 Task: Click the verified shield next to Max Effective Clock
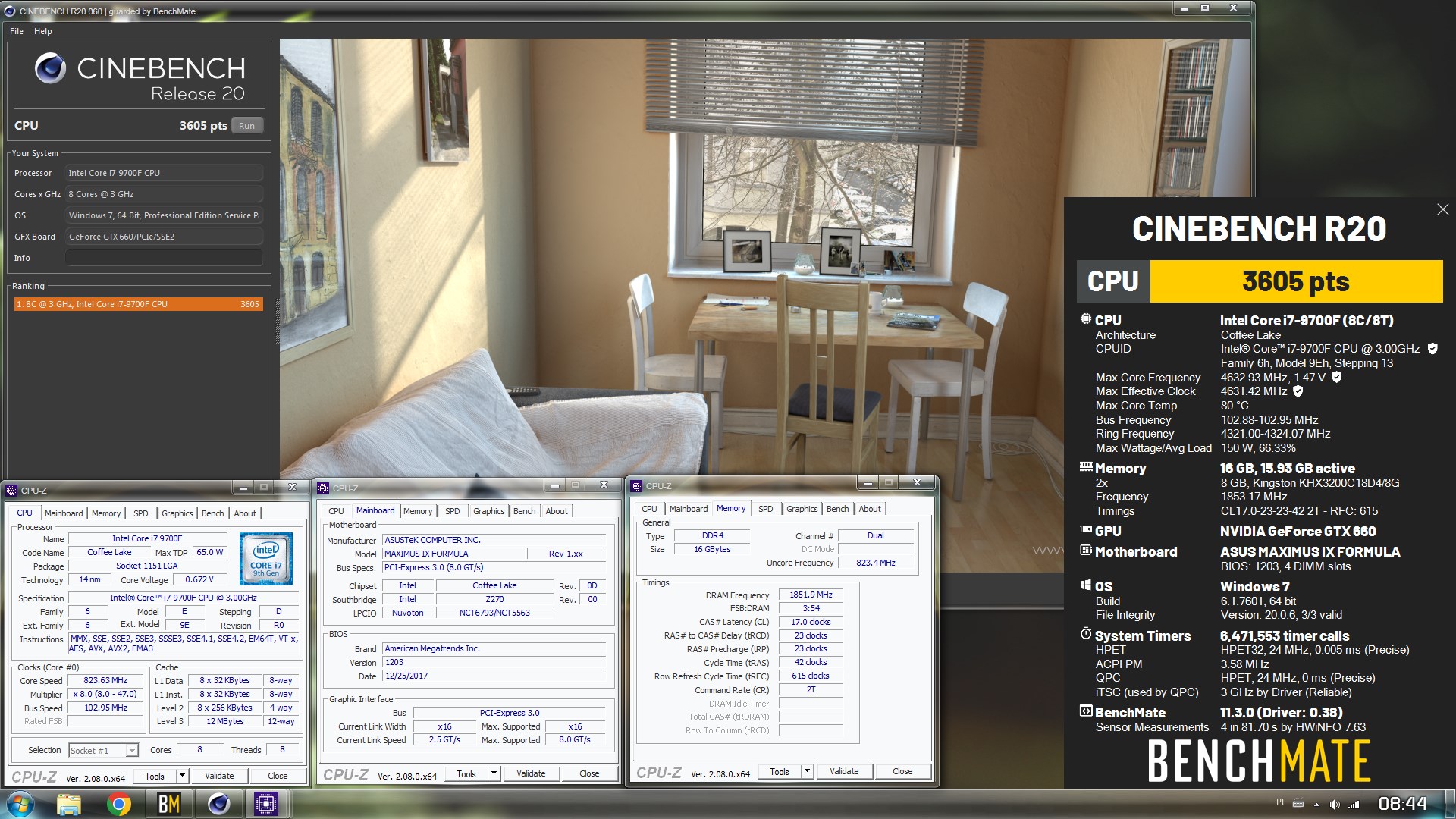1298,391
